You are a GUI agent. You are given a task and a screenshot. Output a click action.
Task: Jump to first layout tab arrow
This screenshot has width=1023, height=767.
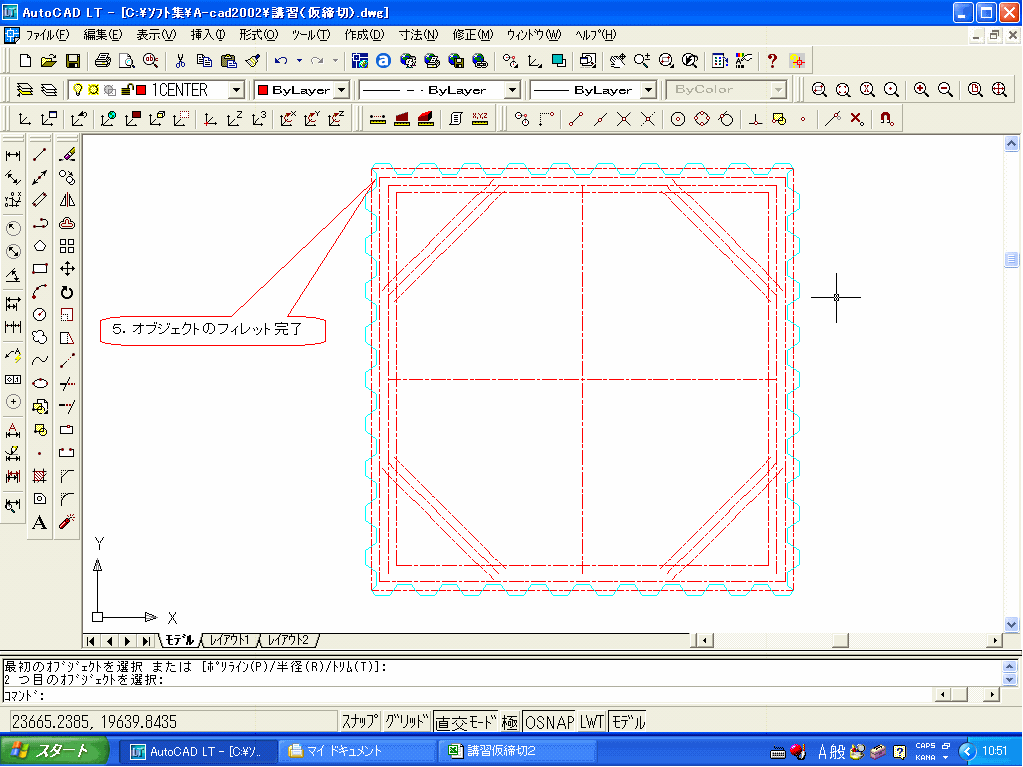91,641
